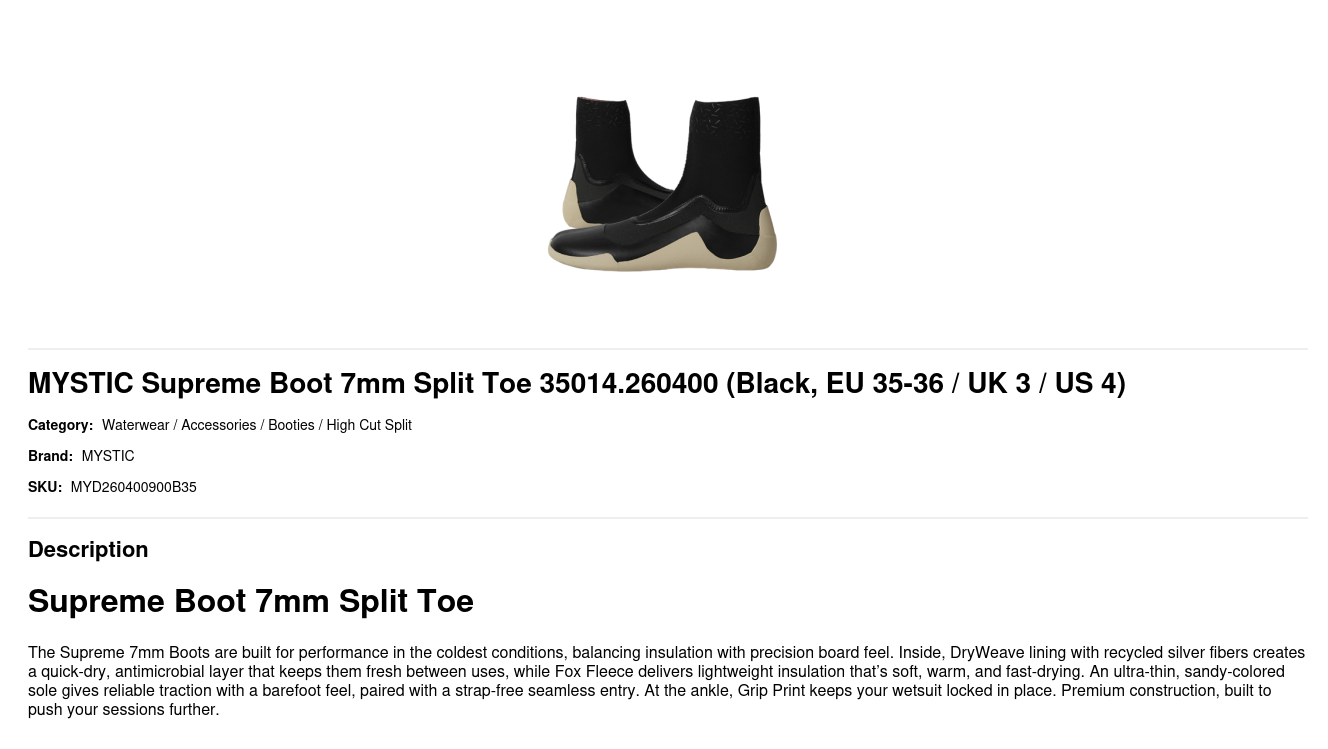Open the Waterwear category link
This screenshot has height=749, width=1328.
coord(135,425)
